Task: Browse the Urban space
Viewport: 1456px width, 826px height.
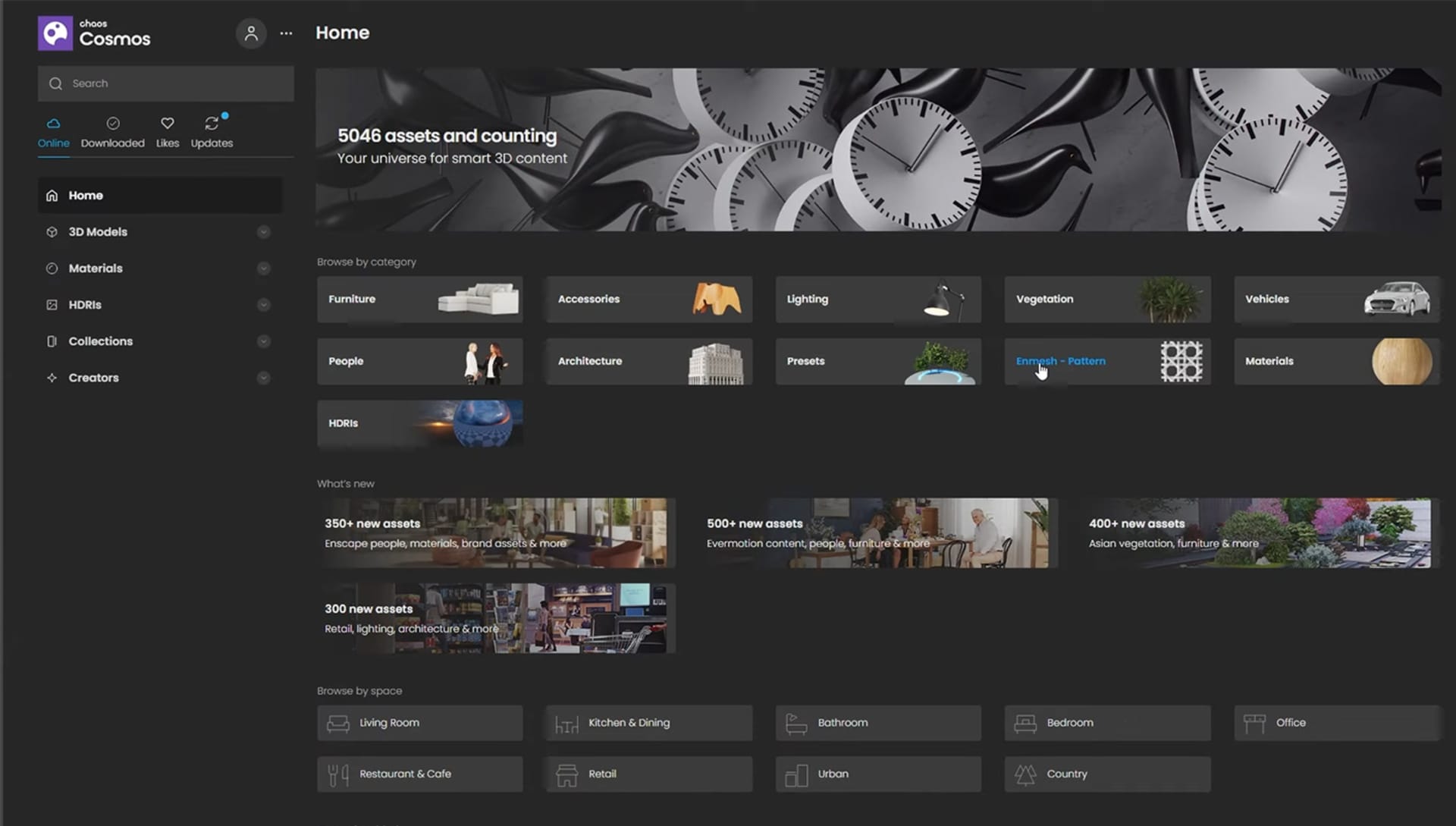Action: (878, 774)
